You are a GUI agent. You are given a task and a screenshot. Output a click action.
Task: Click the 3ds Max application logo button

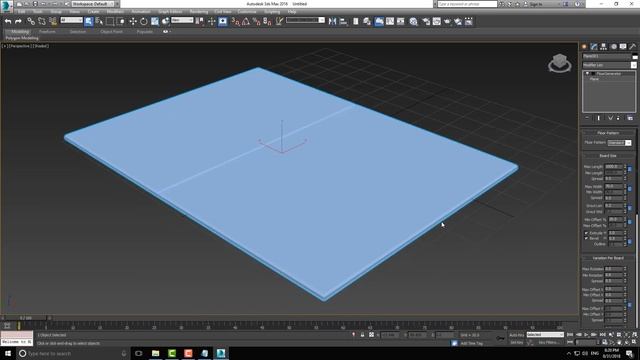coord(7,6)
